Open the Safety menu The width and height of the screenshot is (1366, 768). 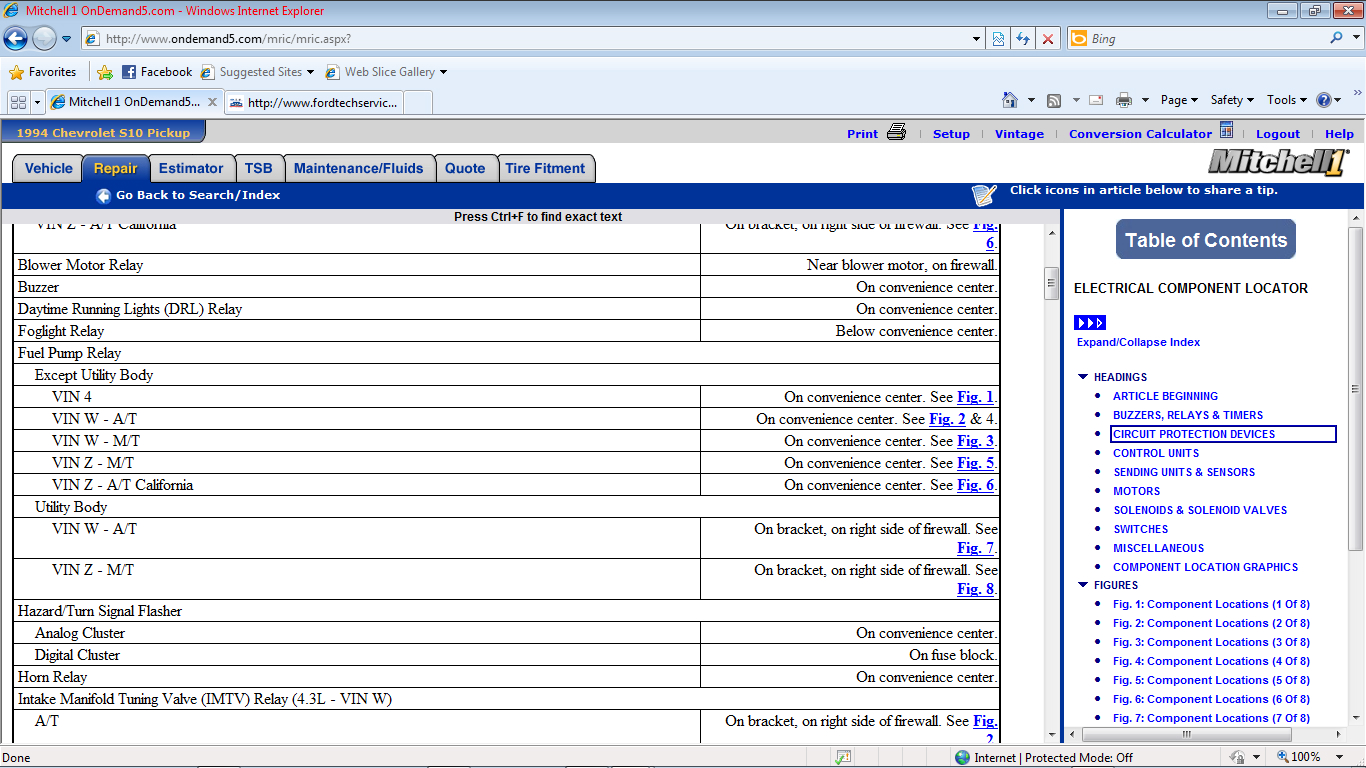click(1232, 100)
